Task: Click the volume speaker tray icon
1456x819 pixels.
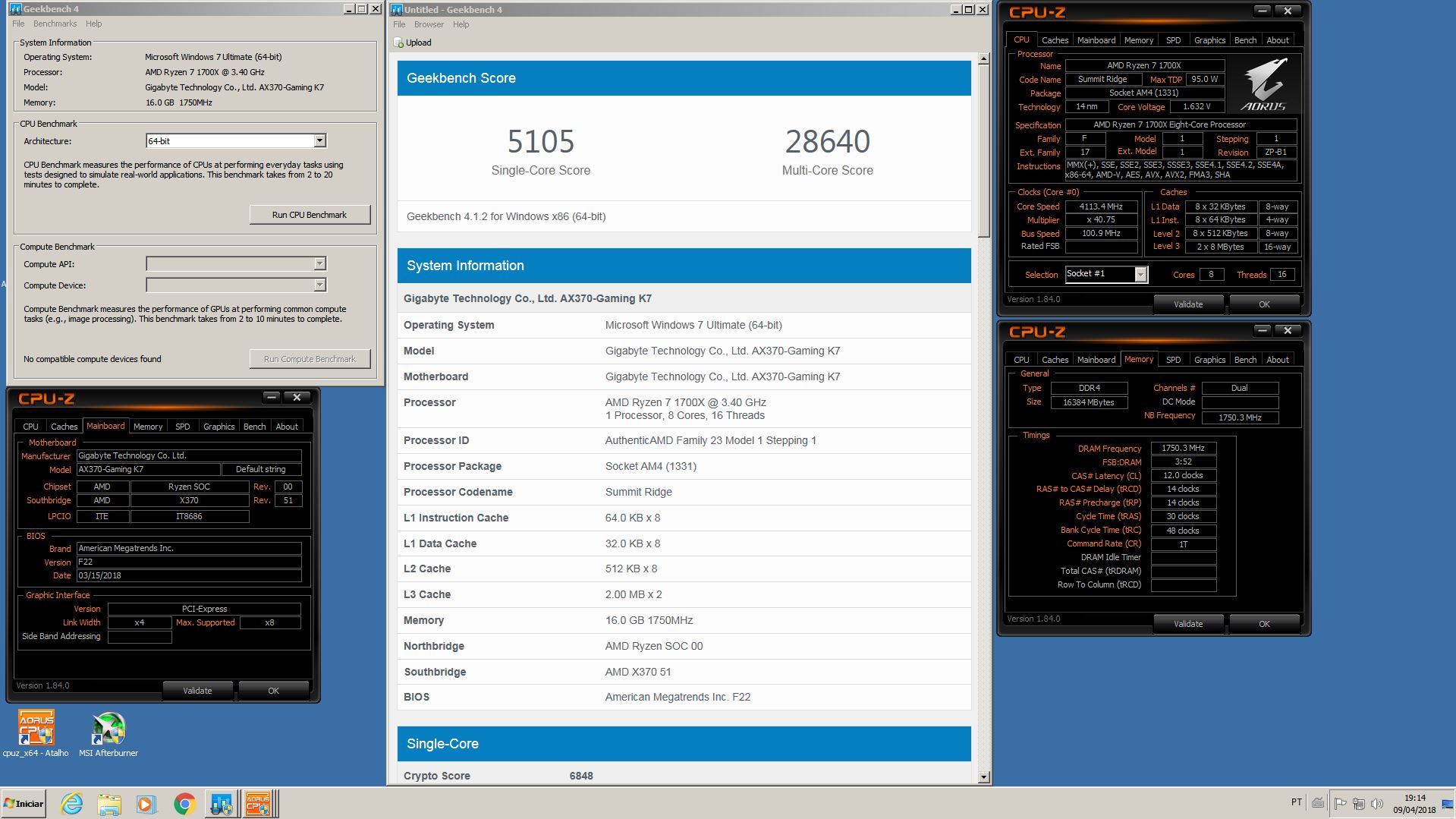Action: coord(1377,803)
